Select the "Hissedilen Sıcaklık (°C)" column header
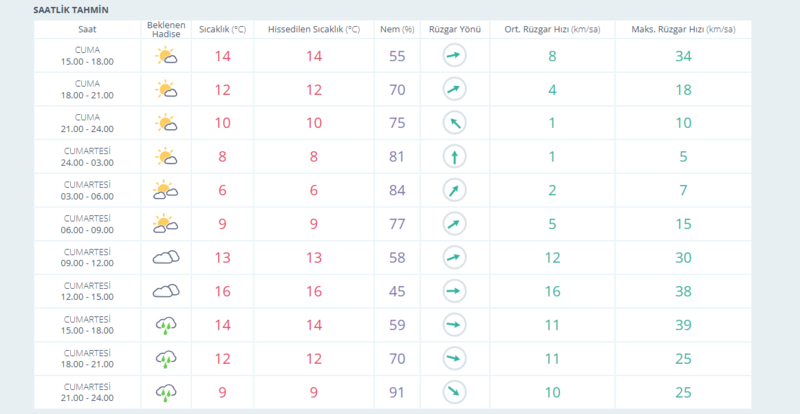This screenshot has width=800, height=414. tap(313, 29)
